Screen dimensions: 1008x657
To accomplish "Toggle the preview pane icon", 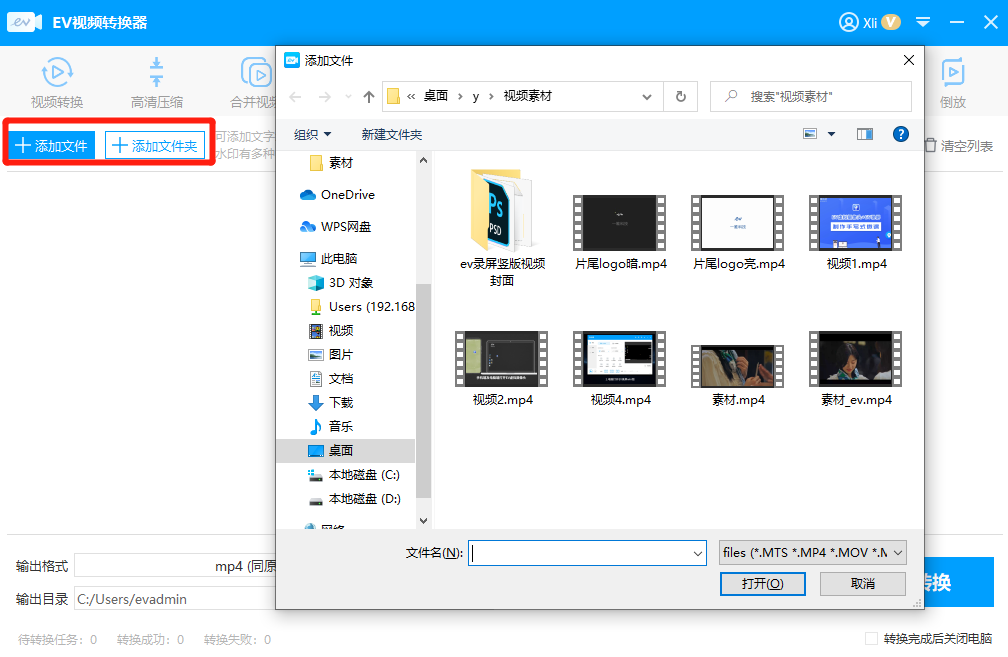I will [865, 134].
